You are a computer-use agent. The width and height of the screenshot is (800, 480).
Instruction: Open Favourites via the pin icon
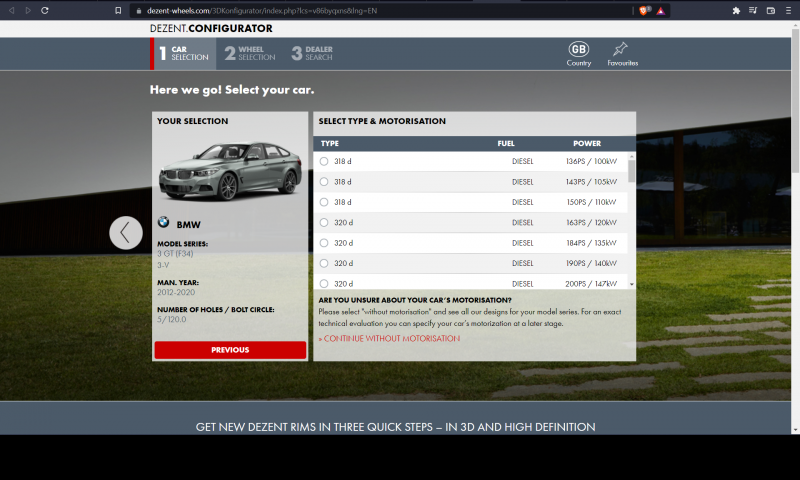(622, 54)
